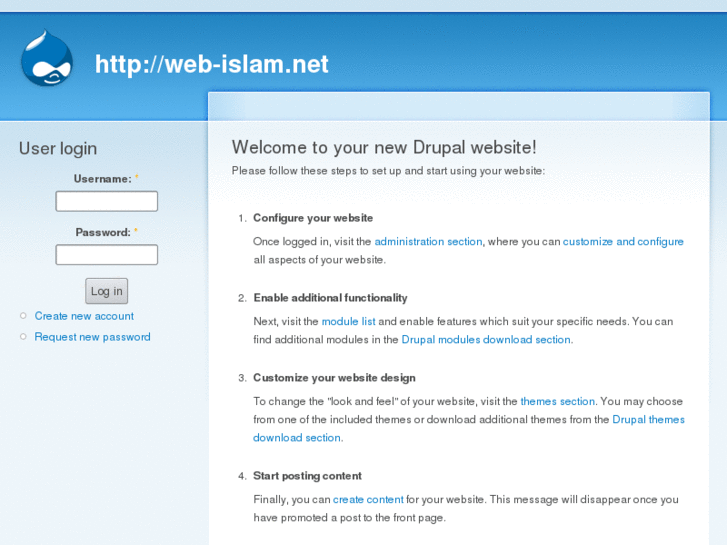Click the Configure your website heading

click(313, 218)
